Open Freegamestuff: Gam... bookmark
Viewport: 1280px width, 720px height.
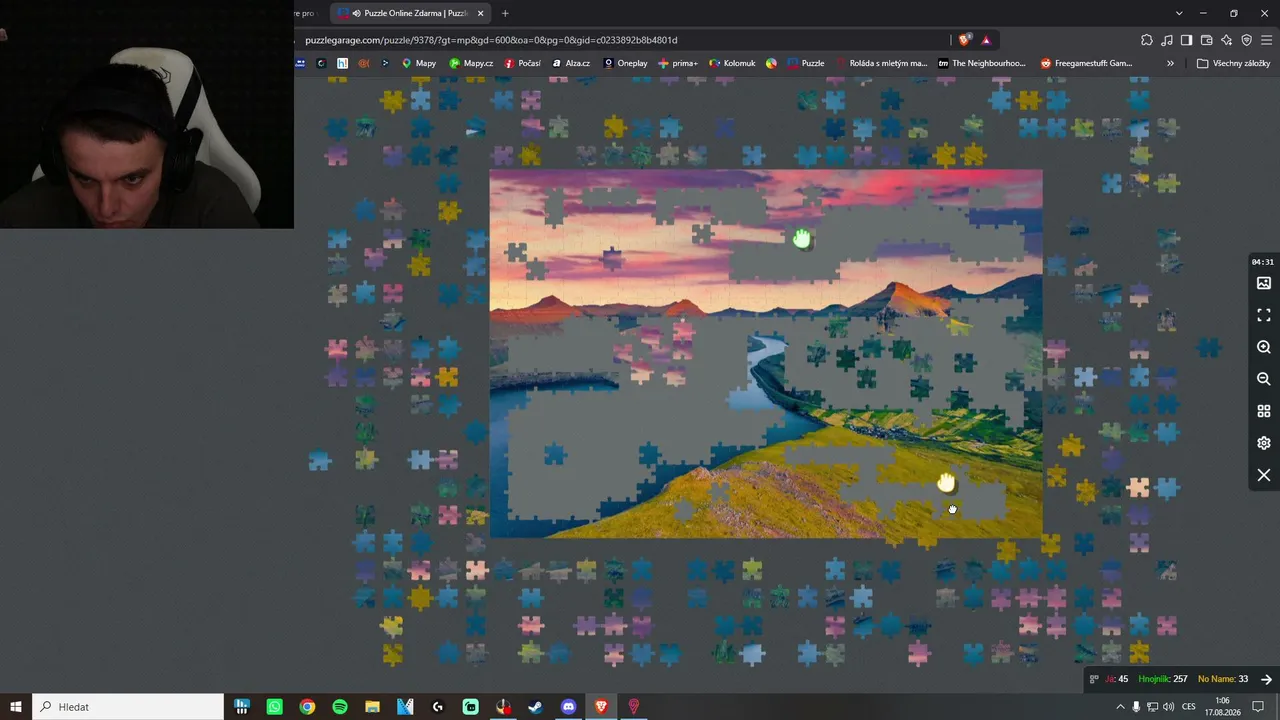pyautogui.click(x=1086, y=63)
